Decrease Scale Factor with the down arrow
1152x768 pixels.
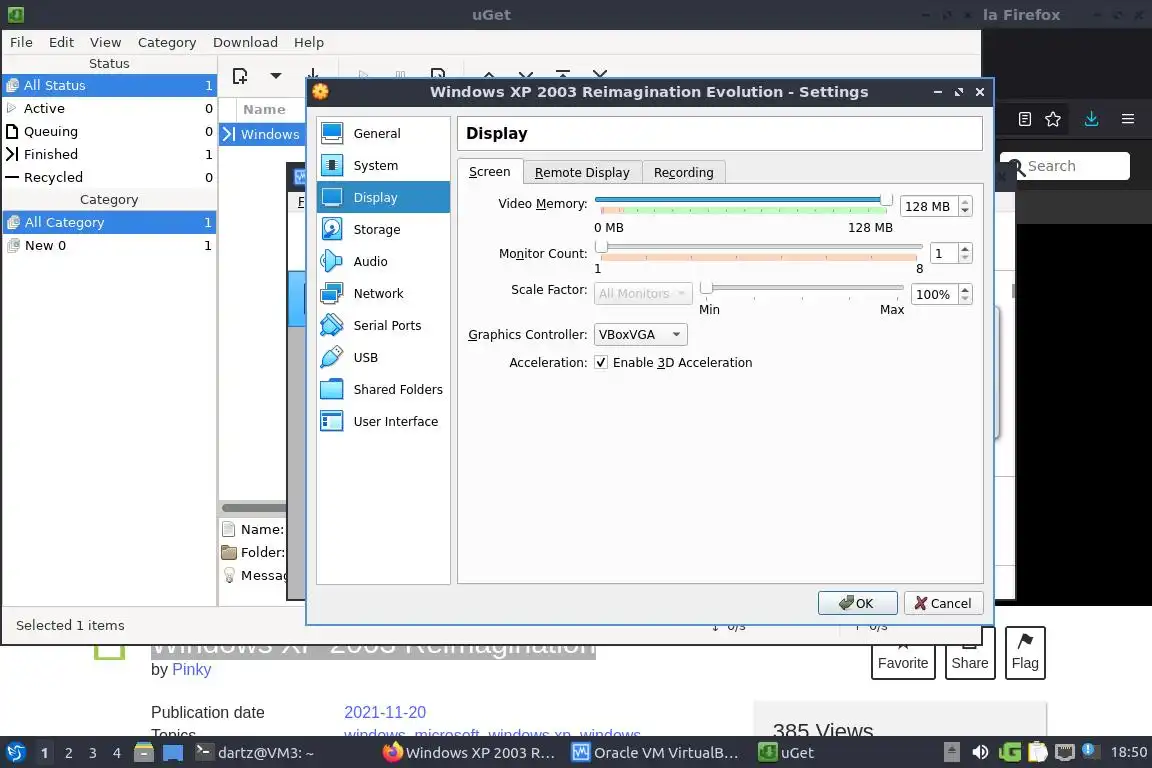tap(965, 300)
